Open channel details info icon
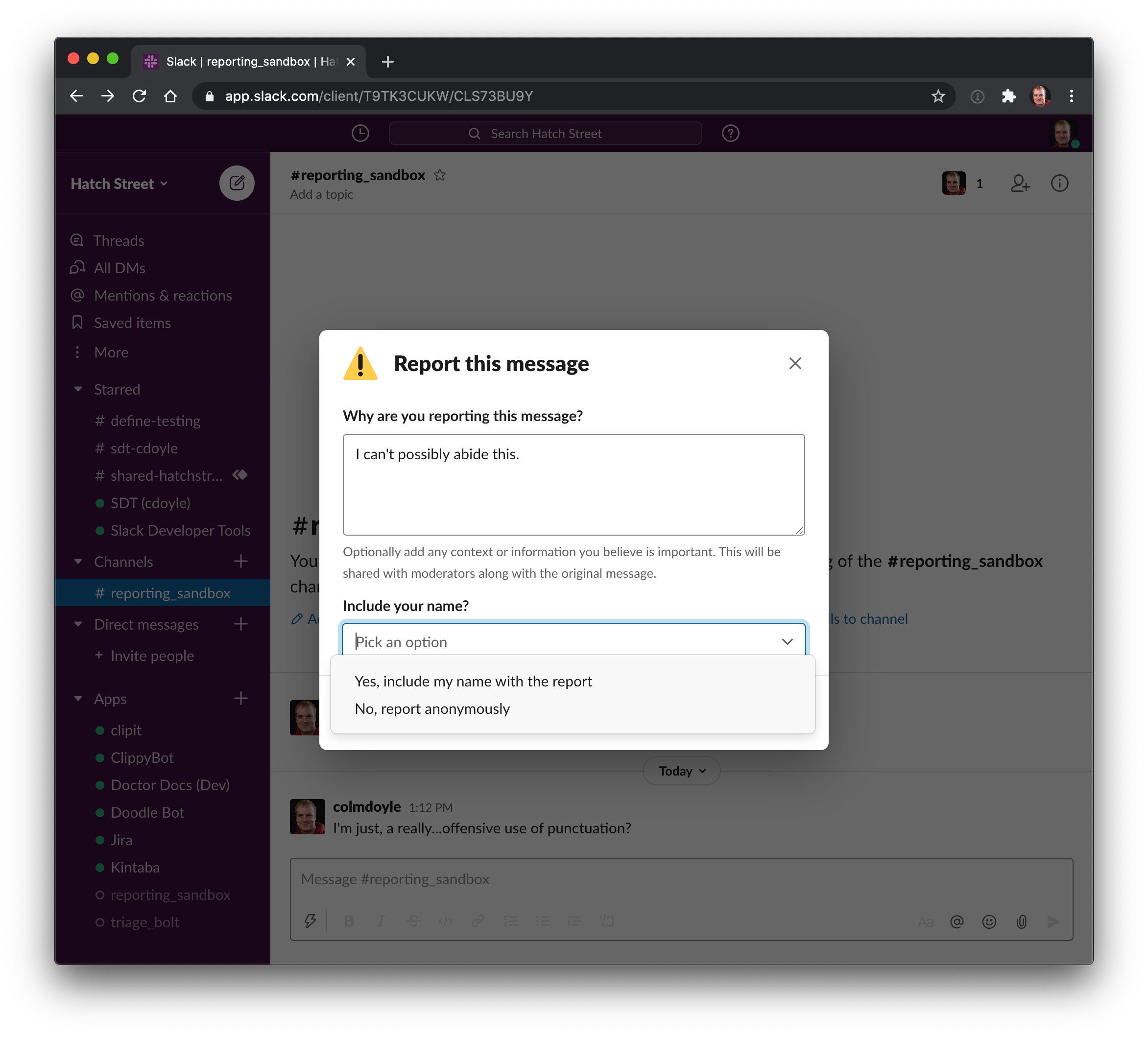Screen dimensions: 1148x1037 coord(1059,183)
